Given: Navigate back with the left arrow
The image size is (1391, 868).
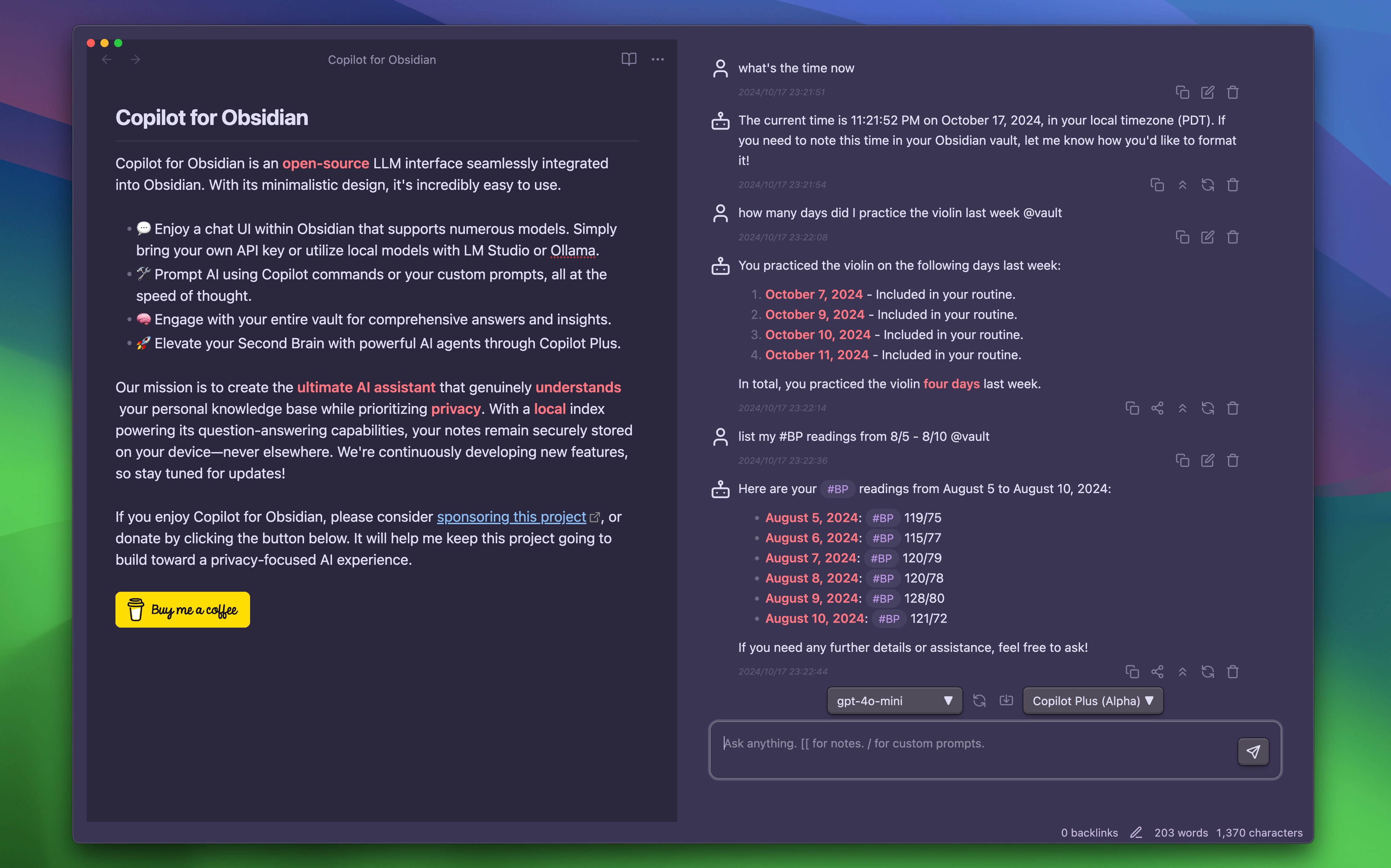Looking at the screenshot, I should click(x=107, y=60).
